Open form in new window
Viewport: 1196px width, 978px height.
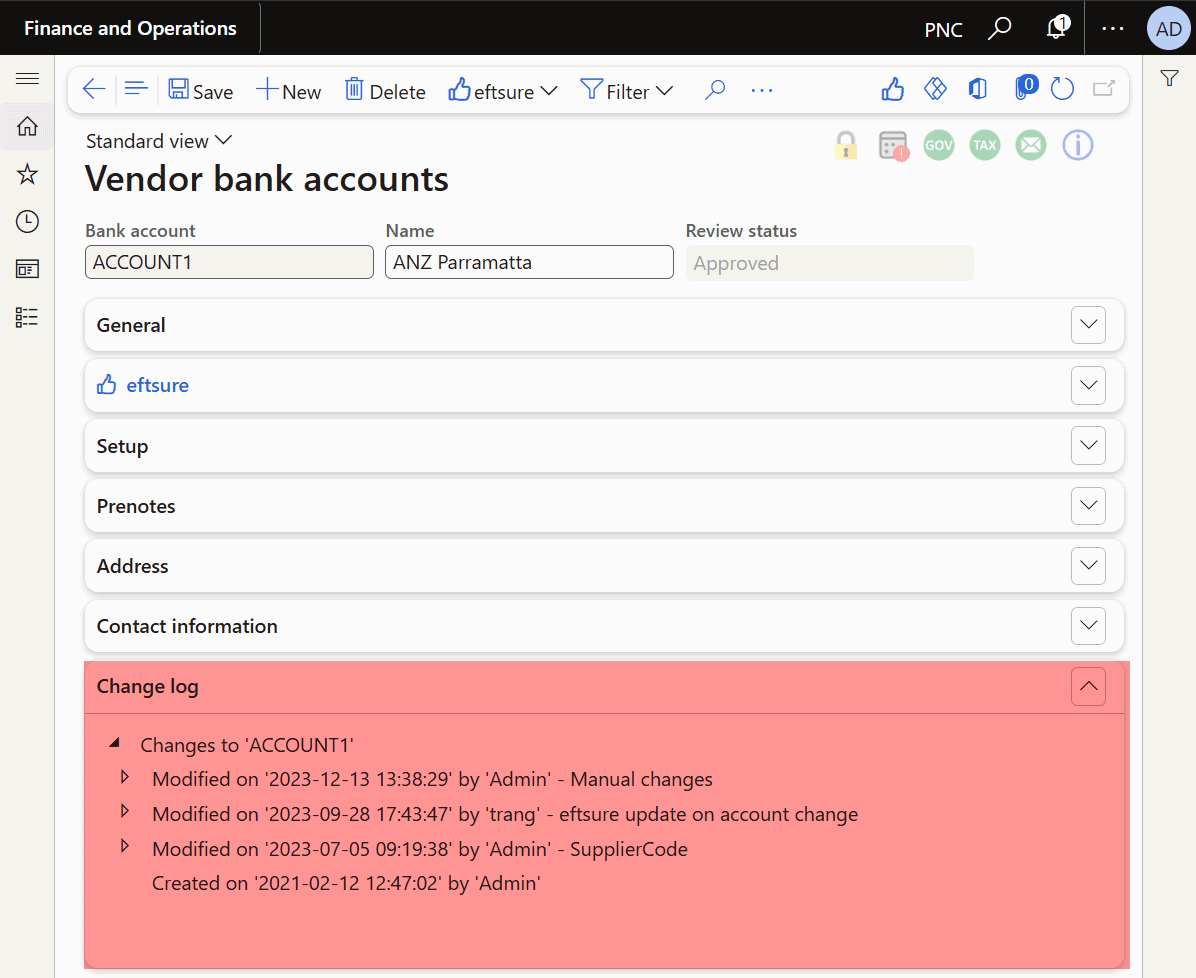click(x=1104, y=89)
